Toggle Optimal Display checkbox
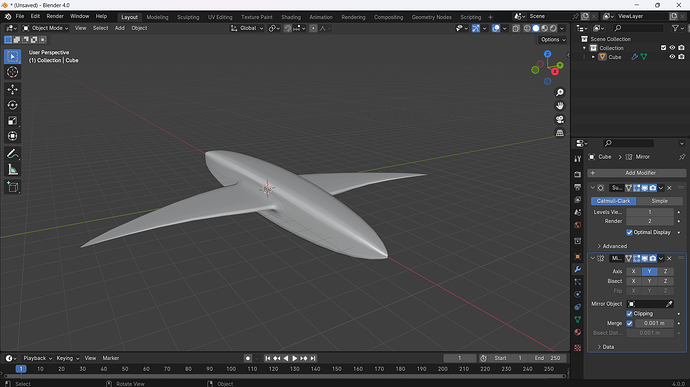This screenshot has height=387, width=690. click(629, 232)
